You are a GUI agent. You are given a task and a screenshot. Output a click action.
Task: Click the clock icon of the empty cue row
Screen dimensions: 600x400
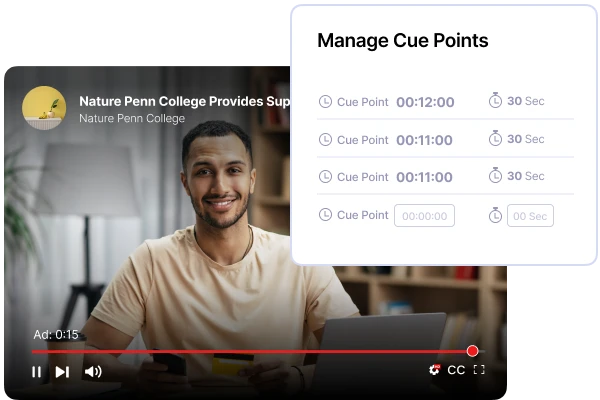(x=325, y=214)
